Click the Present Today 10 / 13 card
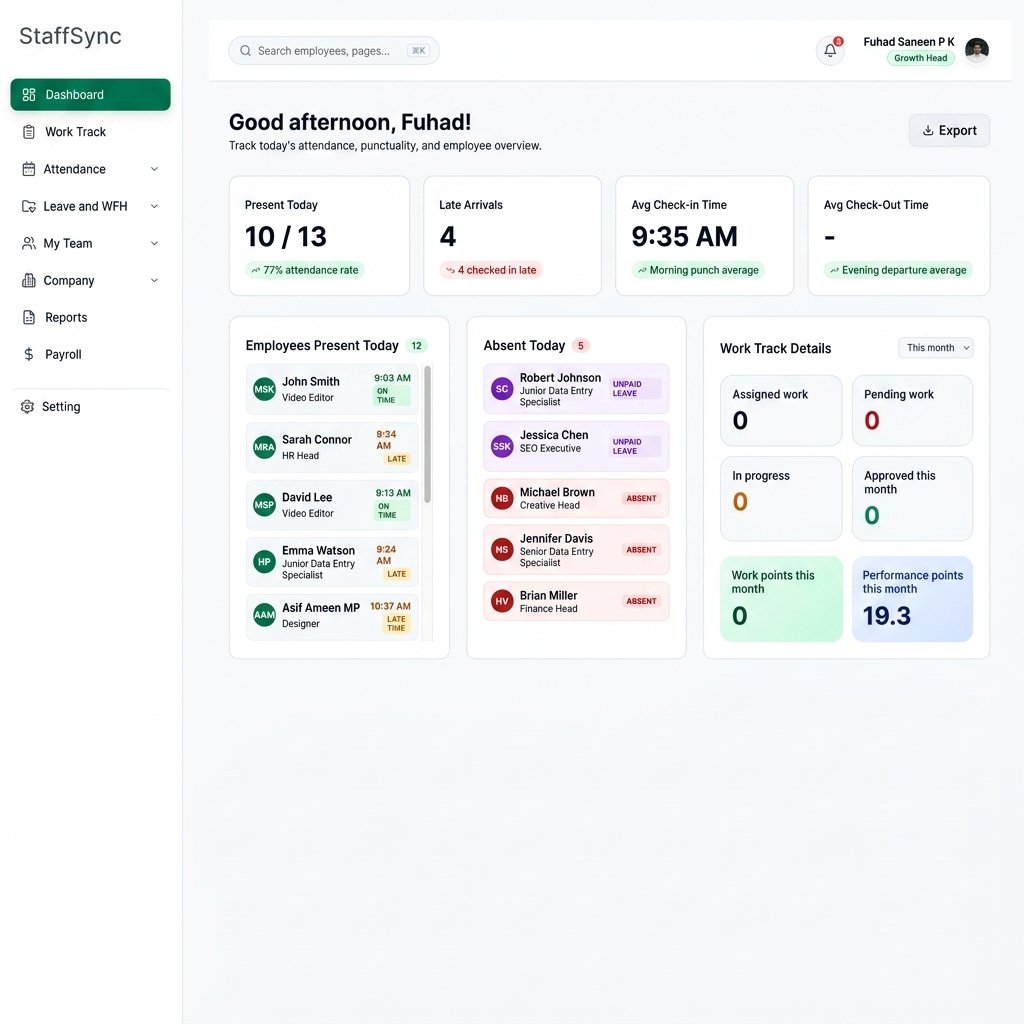The width and height of the screenshot is (1024, 1024). [319, 236]
